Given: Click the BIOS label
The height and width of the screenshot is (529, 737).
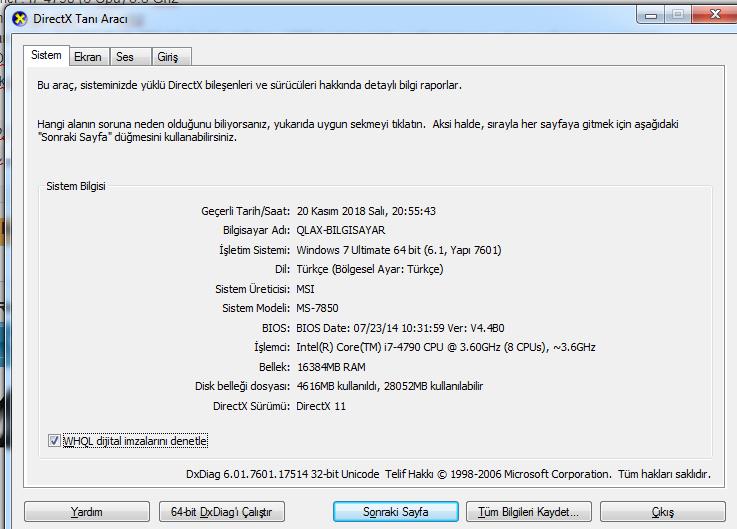Looking at the screenshot, I should click(x=276, y=328).
